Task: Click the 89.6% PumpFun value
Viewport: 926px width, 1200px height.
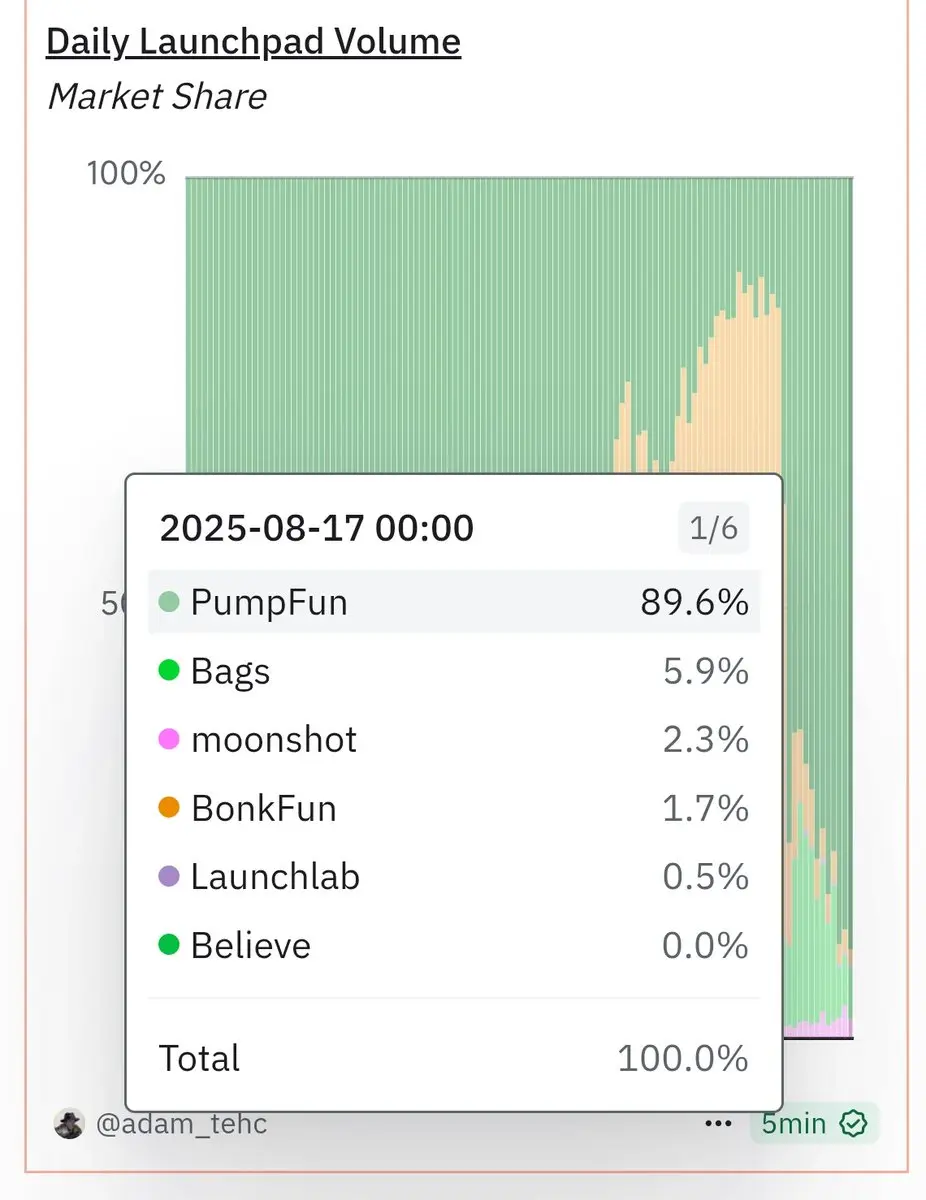Action: (x=695, y=602)
